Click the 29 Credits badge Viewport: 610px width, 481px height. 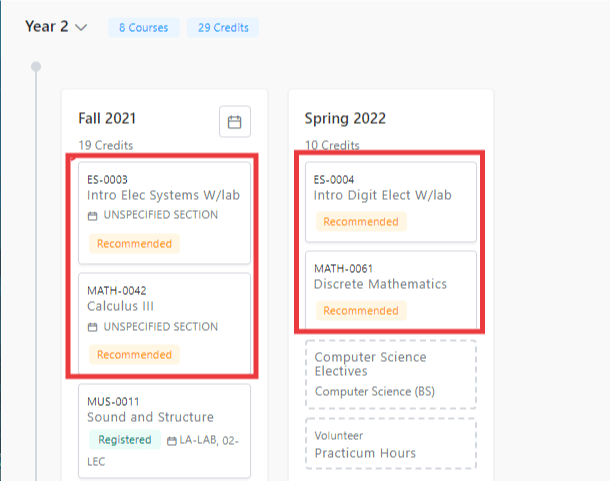[x=222, y=28]
